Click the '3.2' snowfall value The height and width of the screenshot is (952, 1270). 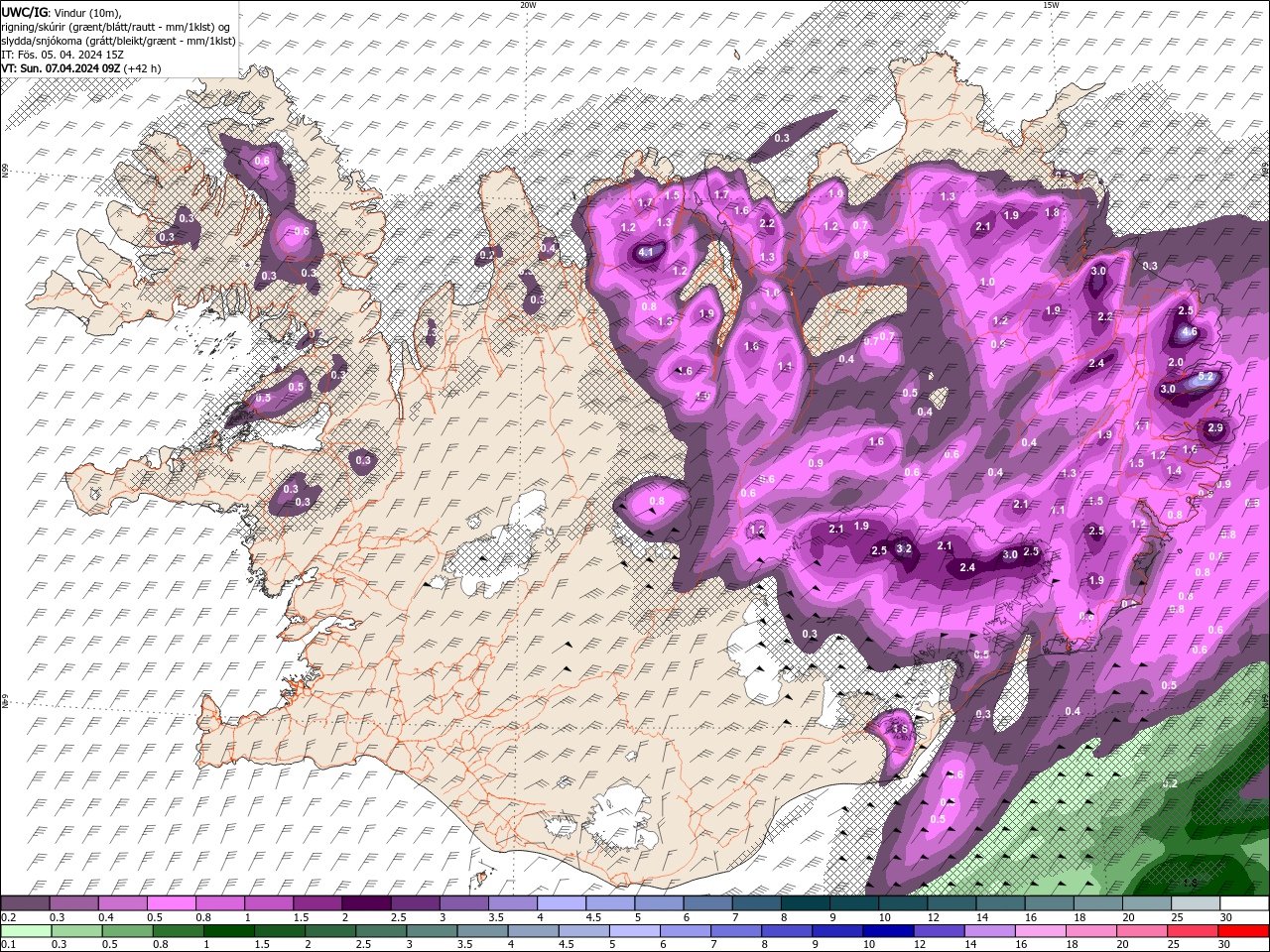coord(904,548)
